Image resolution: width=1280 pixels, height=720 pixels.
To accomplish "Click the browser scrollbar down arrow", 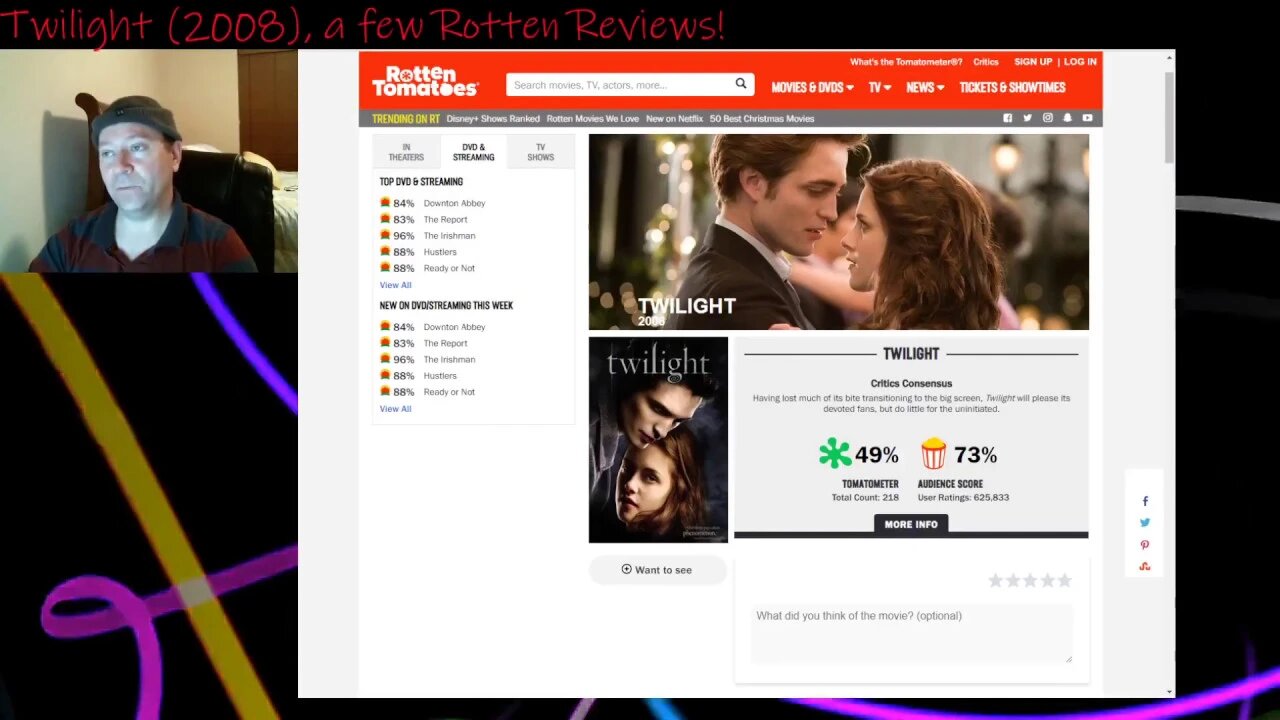I will [1169, 691].
